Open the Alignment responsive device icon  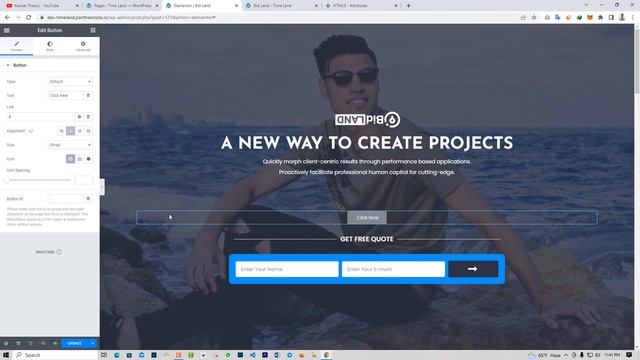pyautogui.click(x=31, y=131)
